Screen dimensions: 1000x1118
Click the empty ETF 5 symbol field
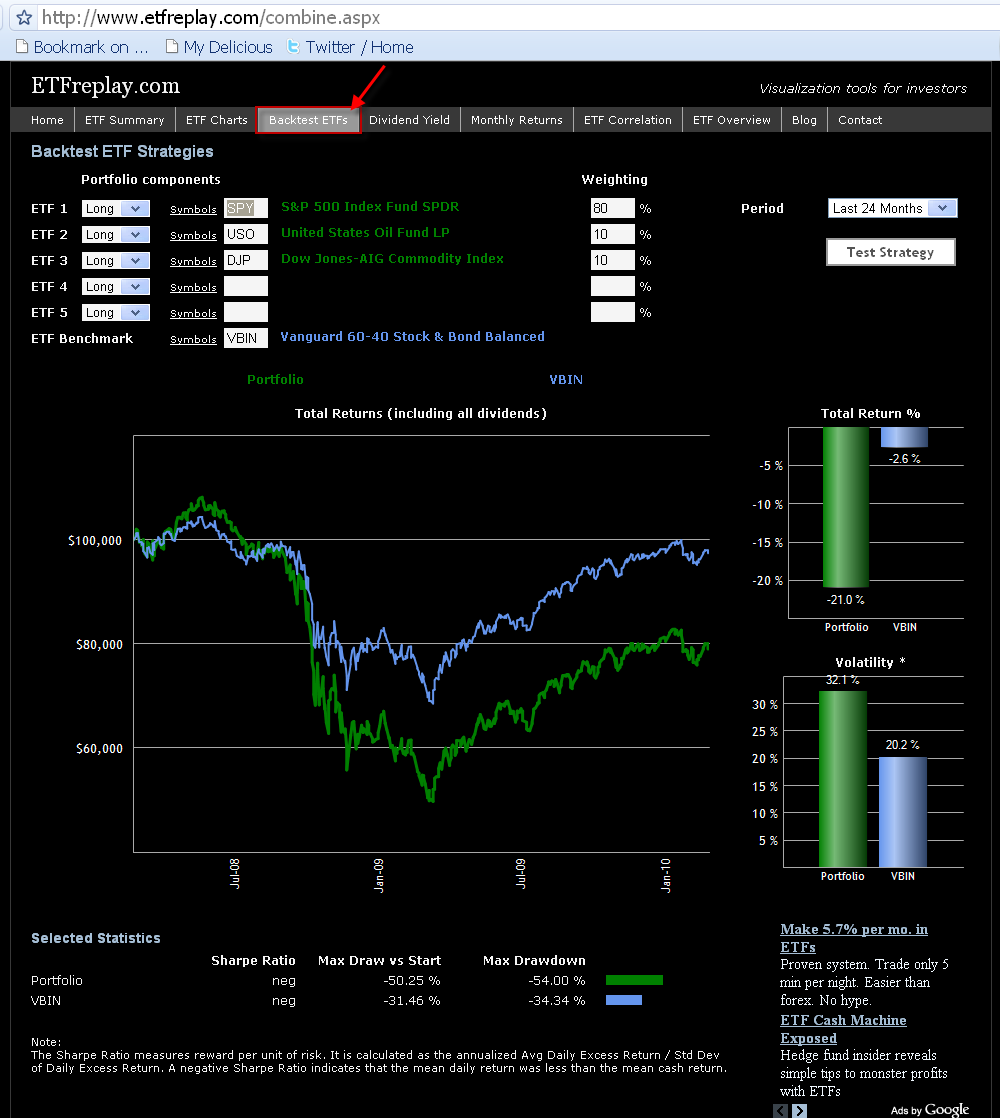(246, 312)
